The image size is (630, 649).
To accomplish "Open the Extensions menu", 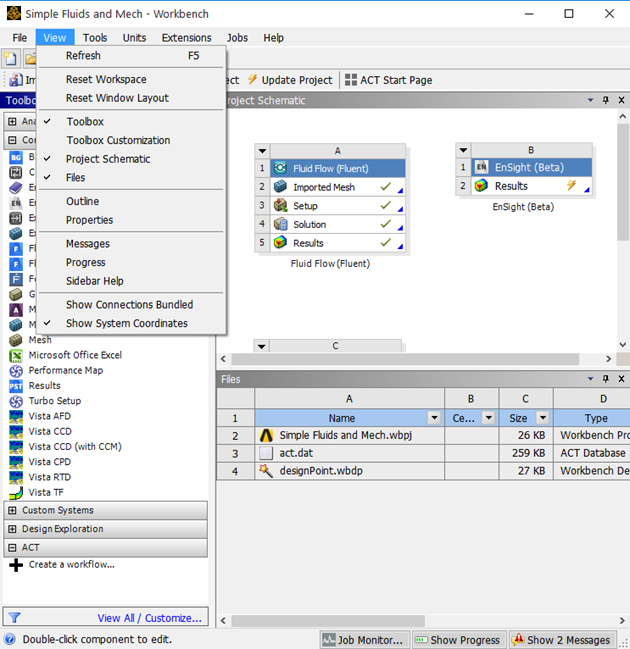I will pos(186,38).
